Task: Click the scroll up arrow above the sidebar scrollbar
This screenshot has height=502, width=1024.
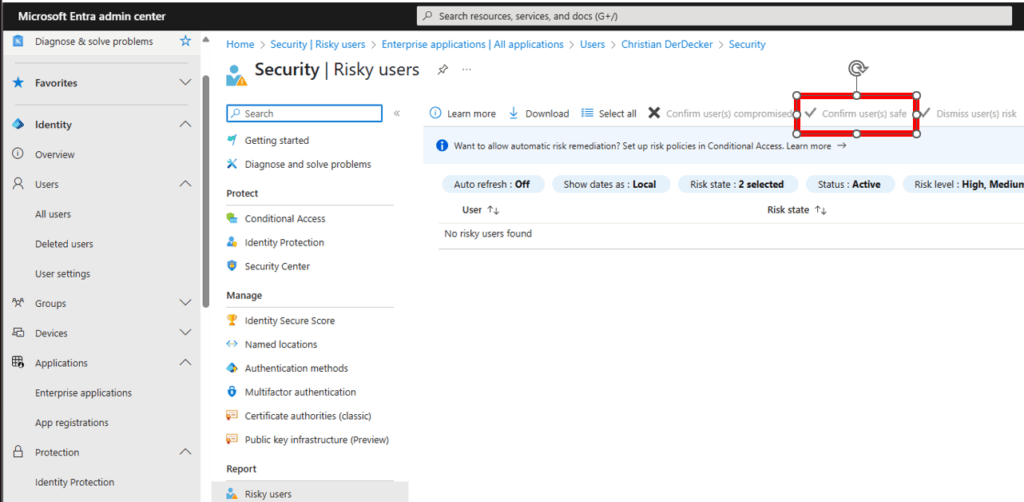Action: [206, 40]
